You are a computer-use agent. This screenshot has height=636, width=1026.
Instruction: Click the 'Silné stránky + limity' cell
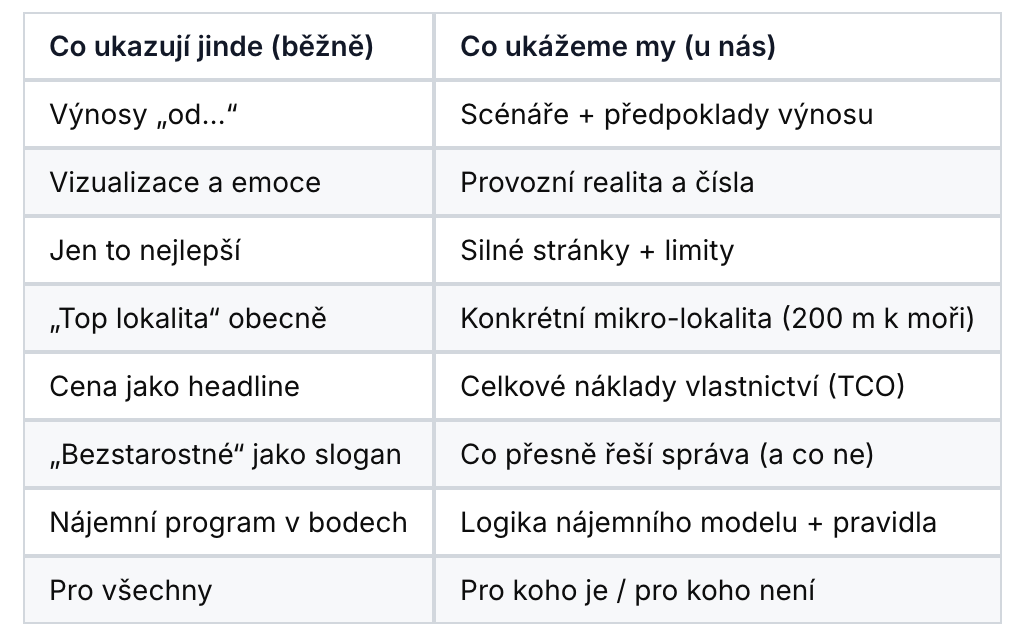(597, 251)
